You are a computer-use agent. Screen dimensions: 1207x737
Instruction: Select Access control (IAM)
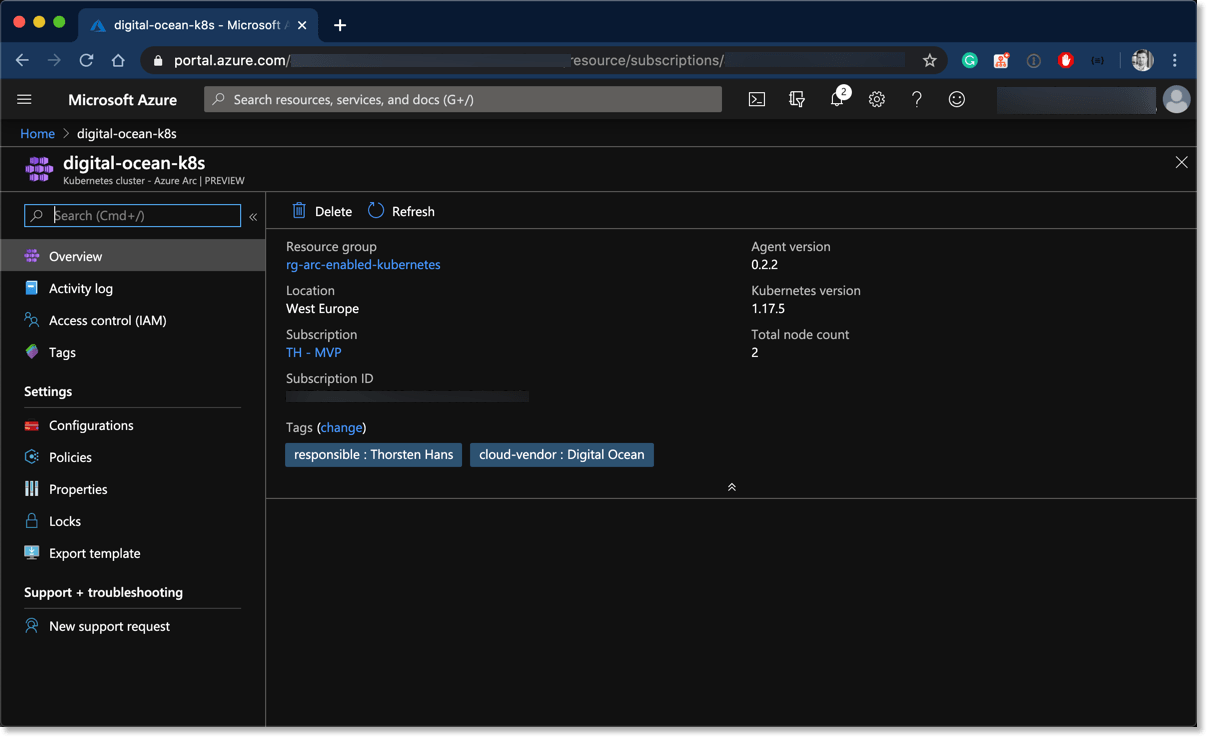click(107, 320)
